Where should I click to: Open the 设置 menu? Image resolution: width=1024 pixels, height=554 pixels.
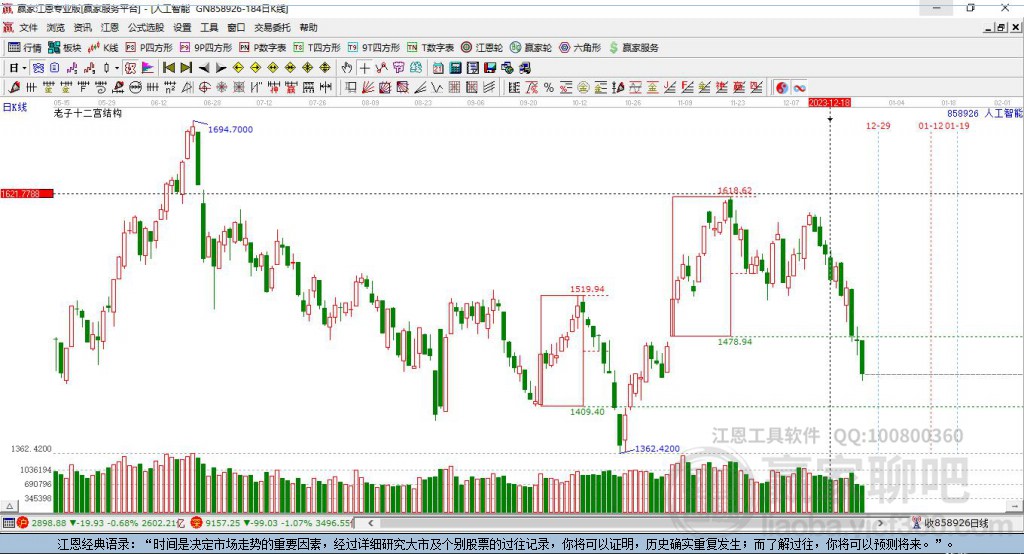[182, 27]
